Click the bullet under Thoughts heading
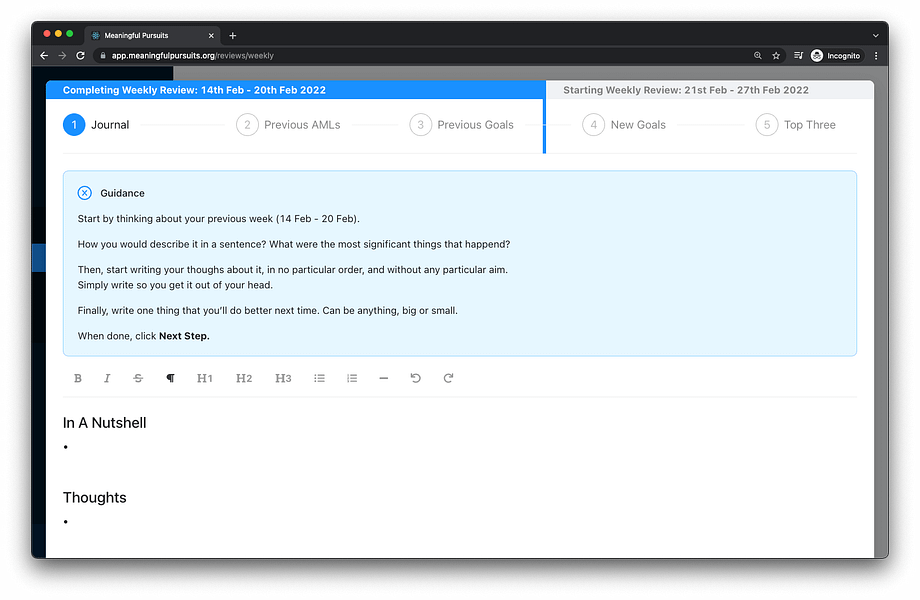This screenshot has width=920, height=600. click(x=66, y=522)
